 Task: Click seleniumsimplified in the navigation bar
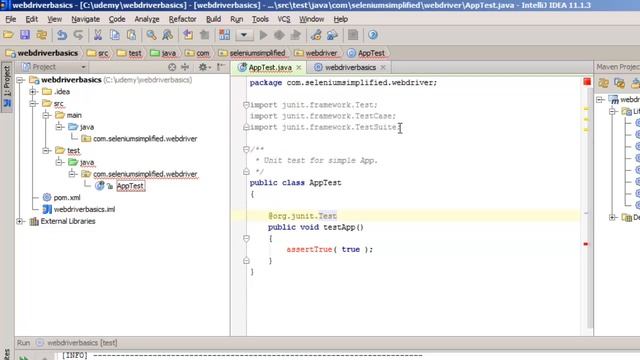252,53
